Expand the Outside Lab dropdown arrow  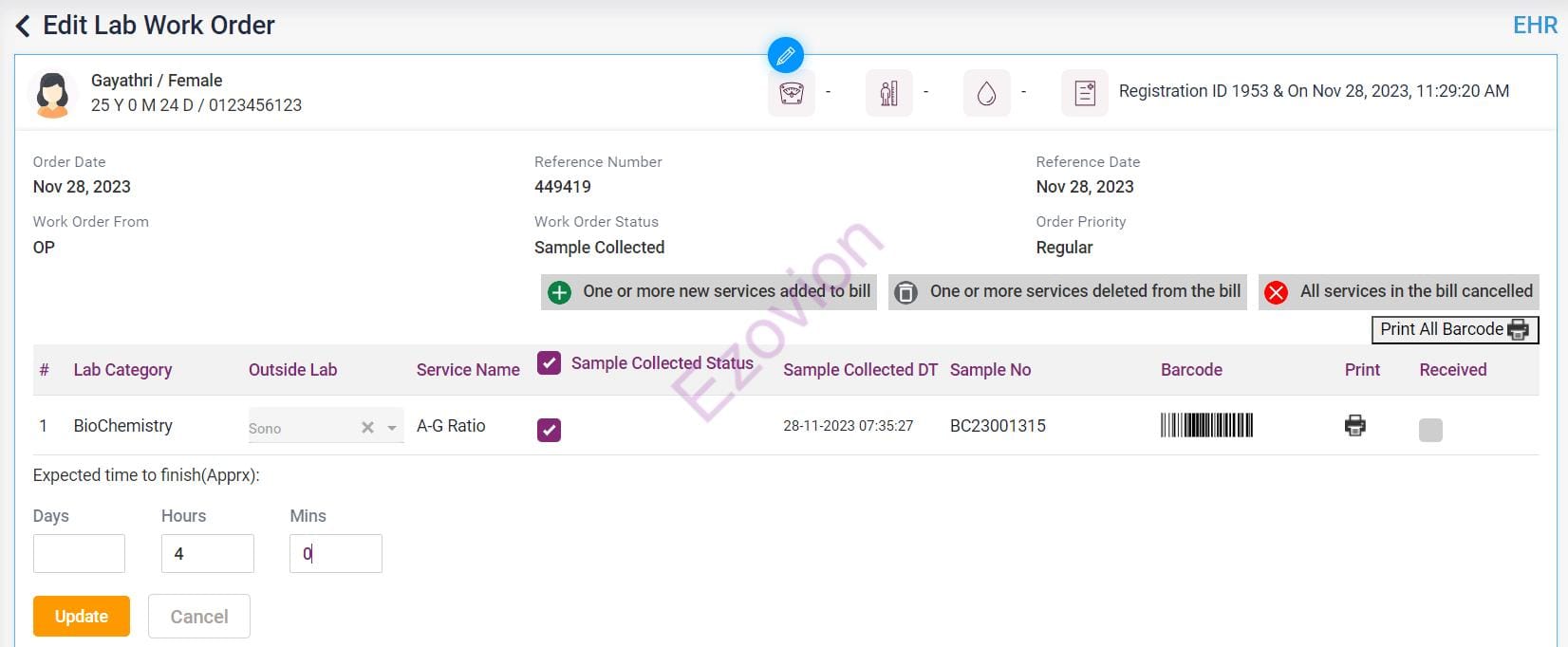pyautogui.click(x=392, y=428)
